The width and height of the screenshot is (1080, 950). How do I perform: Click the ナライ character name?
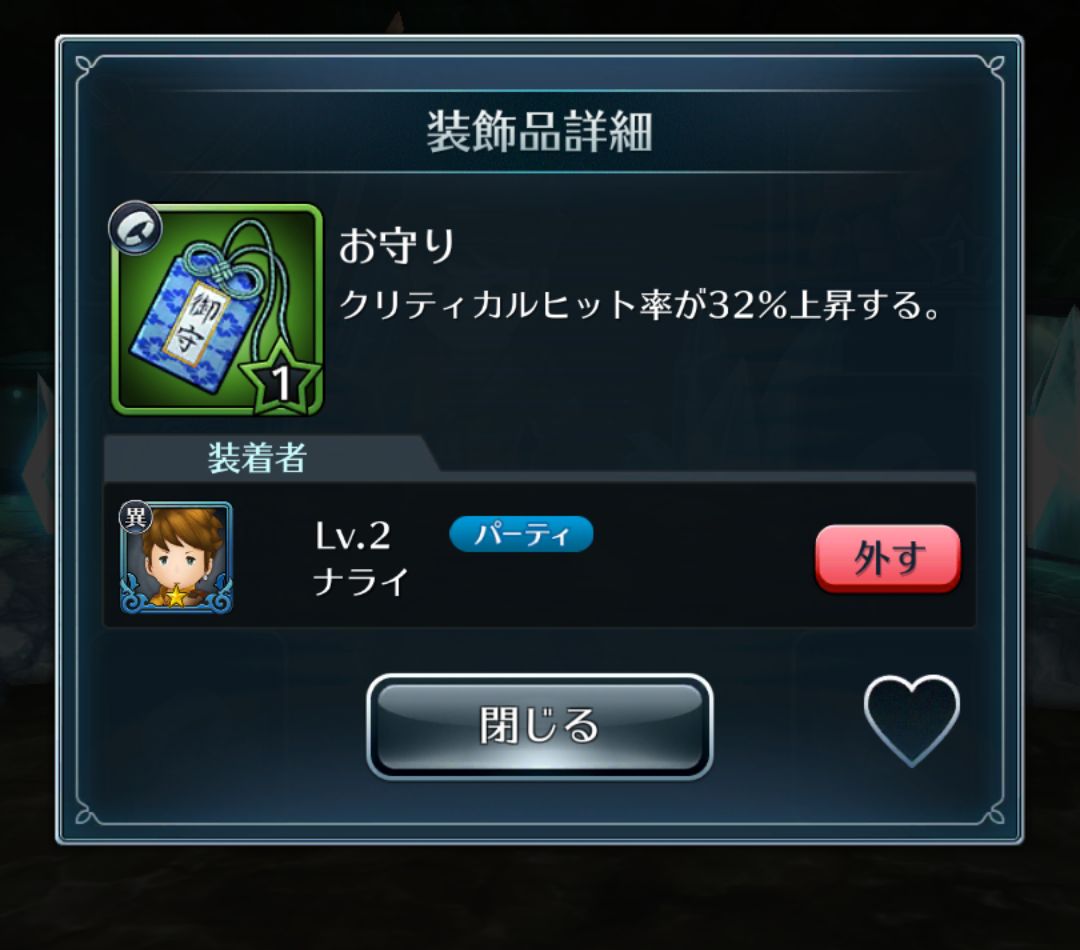point(362,582)
